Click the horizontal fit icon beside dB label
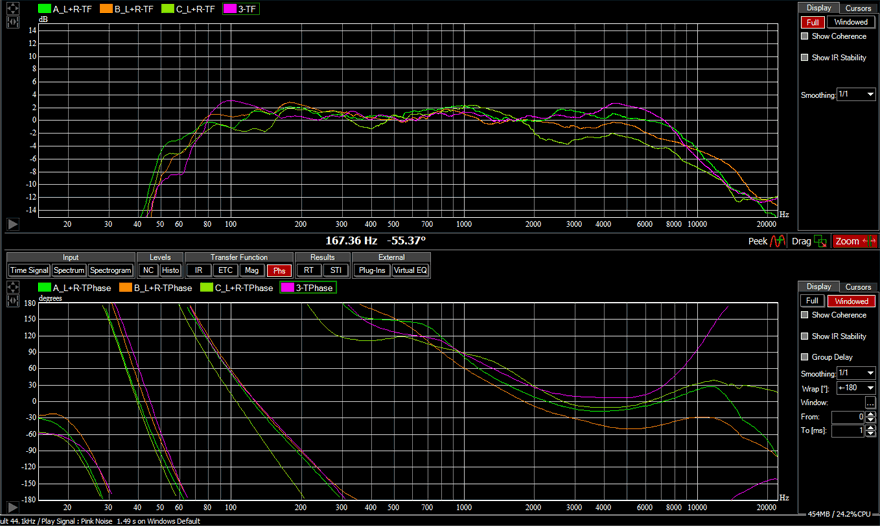880x527 pixels. pos(12,22)
